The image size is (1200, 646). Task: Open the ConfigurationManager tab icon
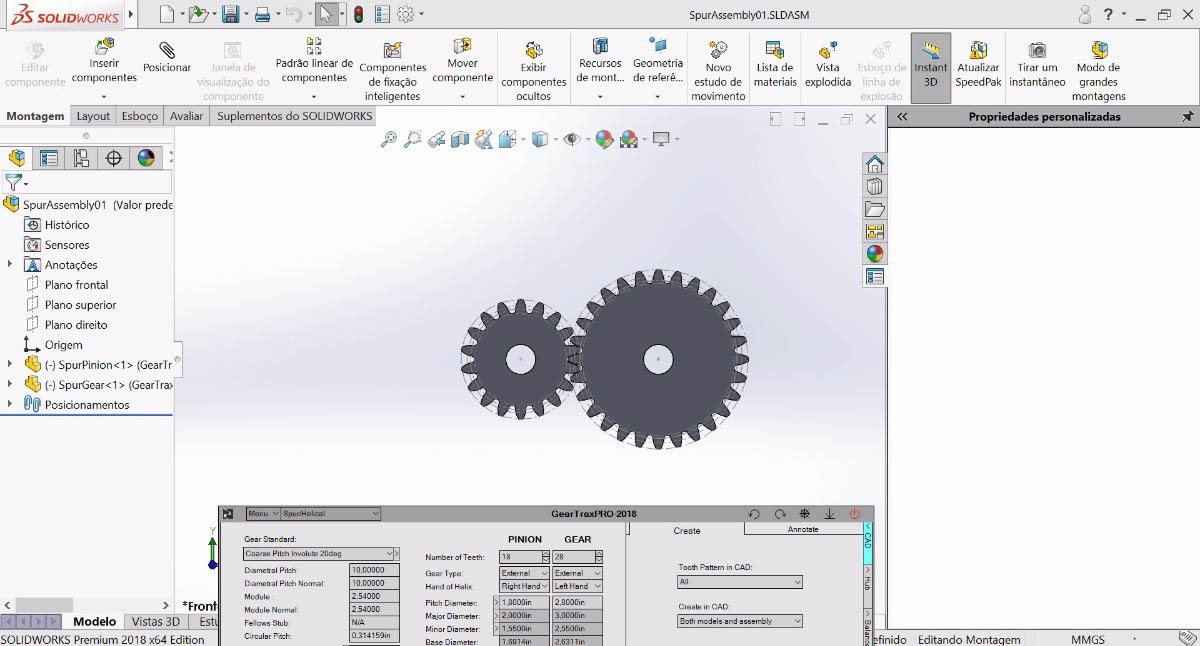pyautogui.click(x=81, y=158)
